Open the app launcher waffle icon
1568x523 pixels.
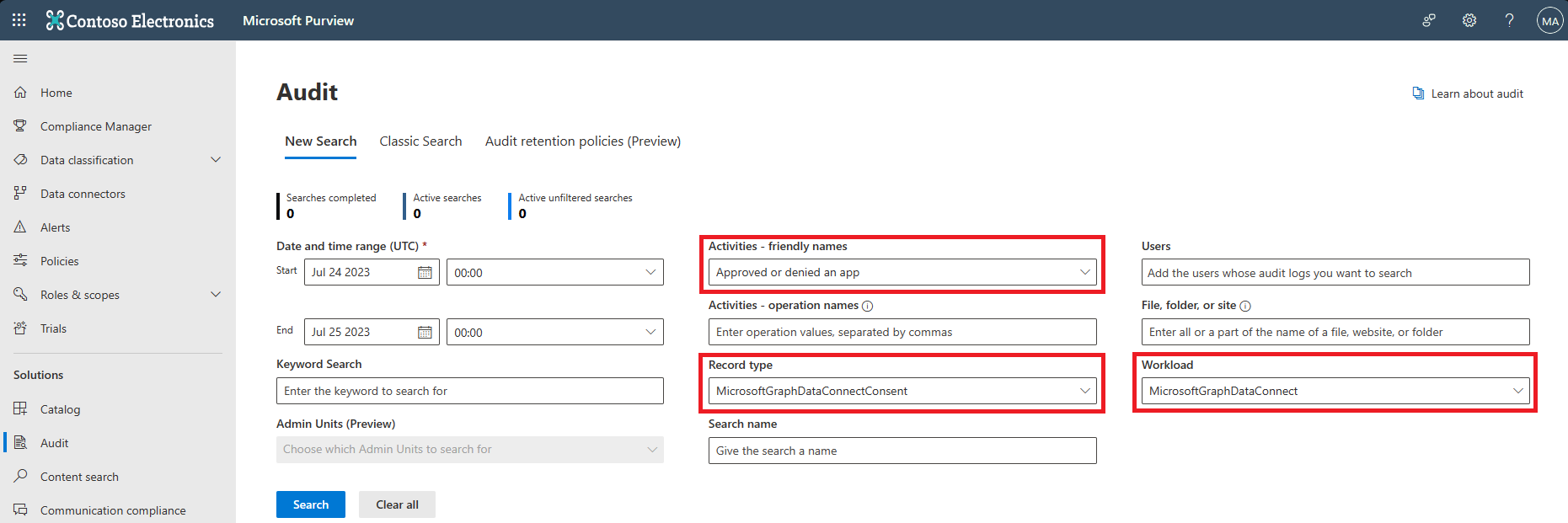19,20
